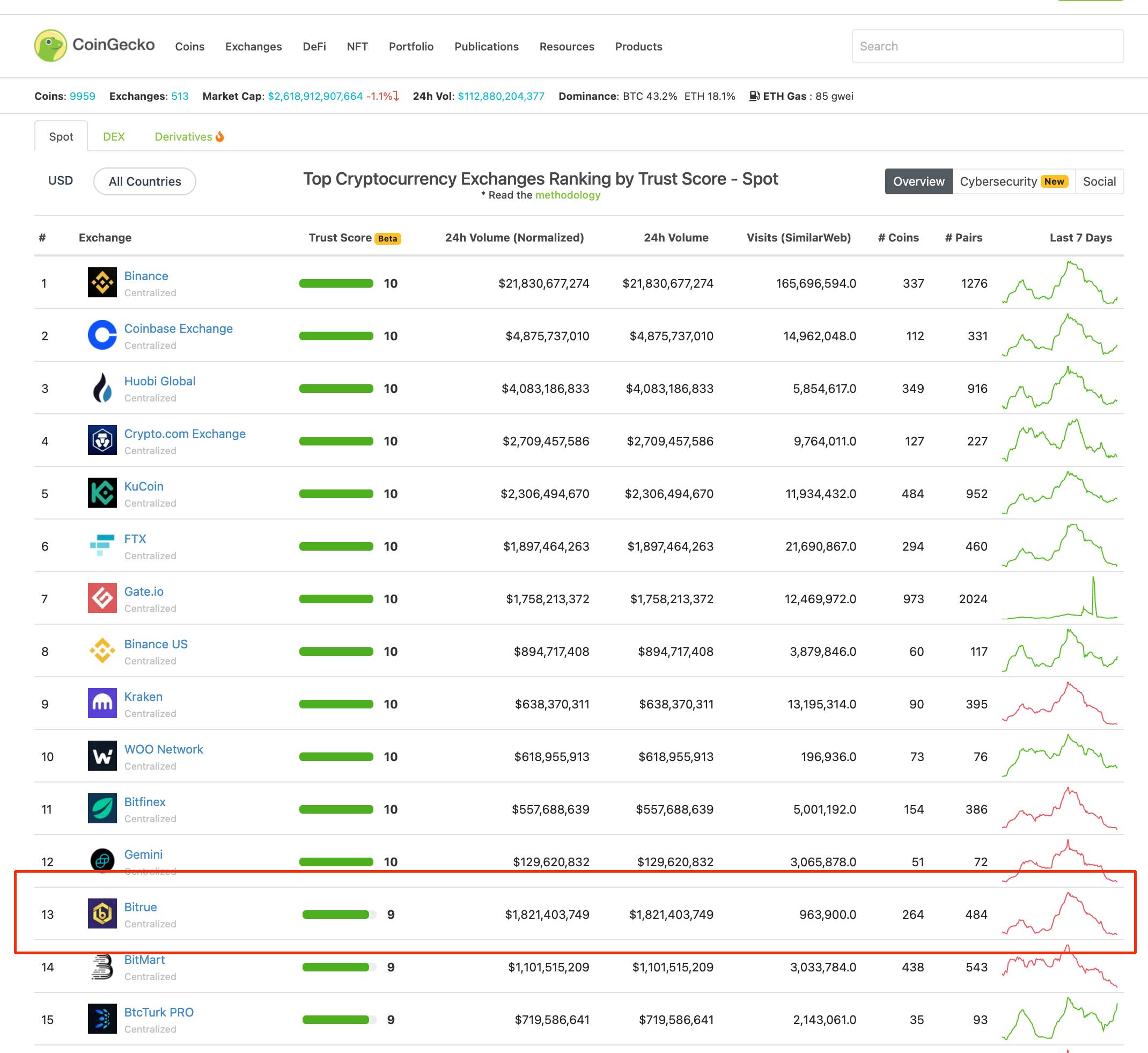Open the DeFi menu

[x=314, y=47]
